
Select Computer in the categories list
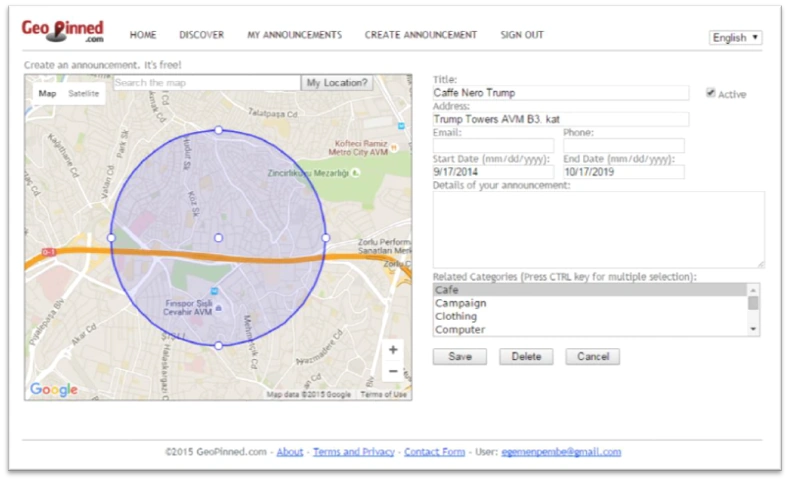[590, 329]
